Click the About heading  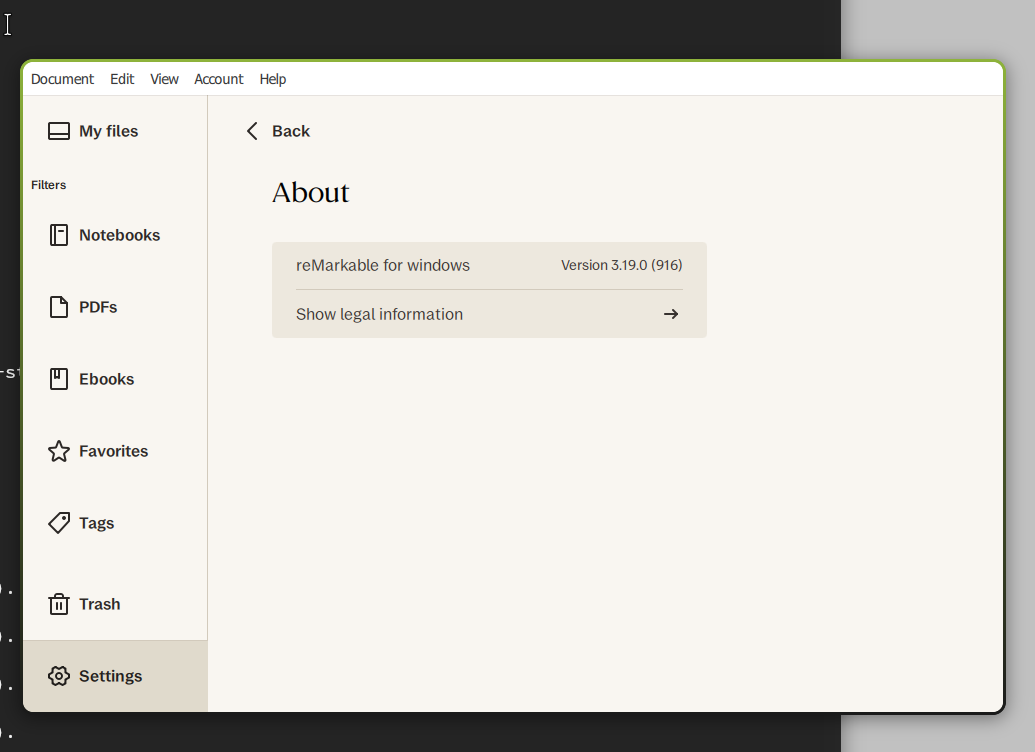(310, 193)
